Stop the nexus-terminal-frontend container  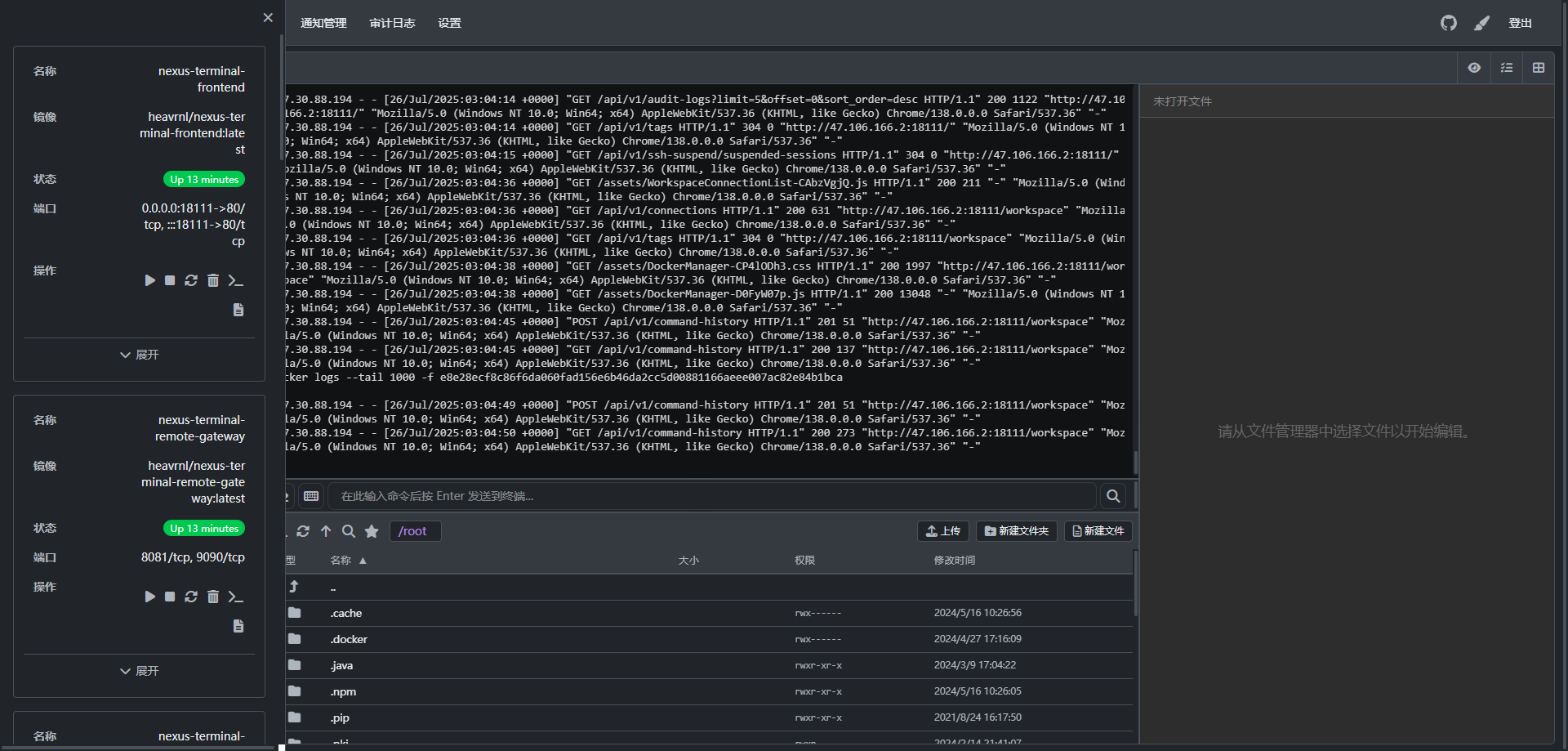pyautogui.click(x=170, y=280)
